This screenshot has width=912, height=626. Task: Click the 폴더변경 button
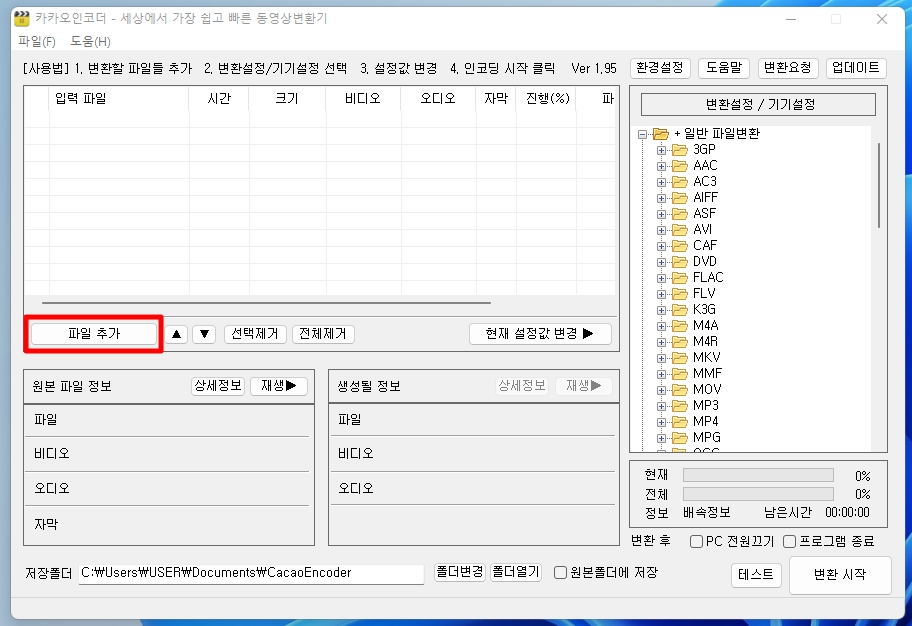pos(459,572)
